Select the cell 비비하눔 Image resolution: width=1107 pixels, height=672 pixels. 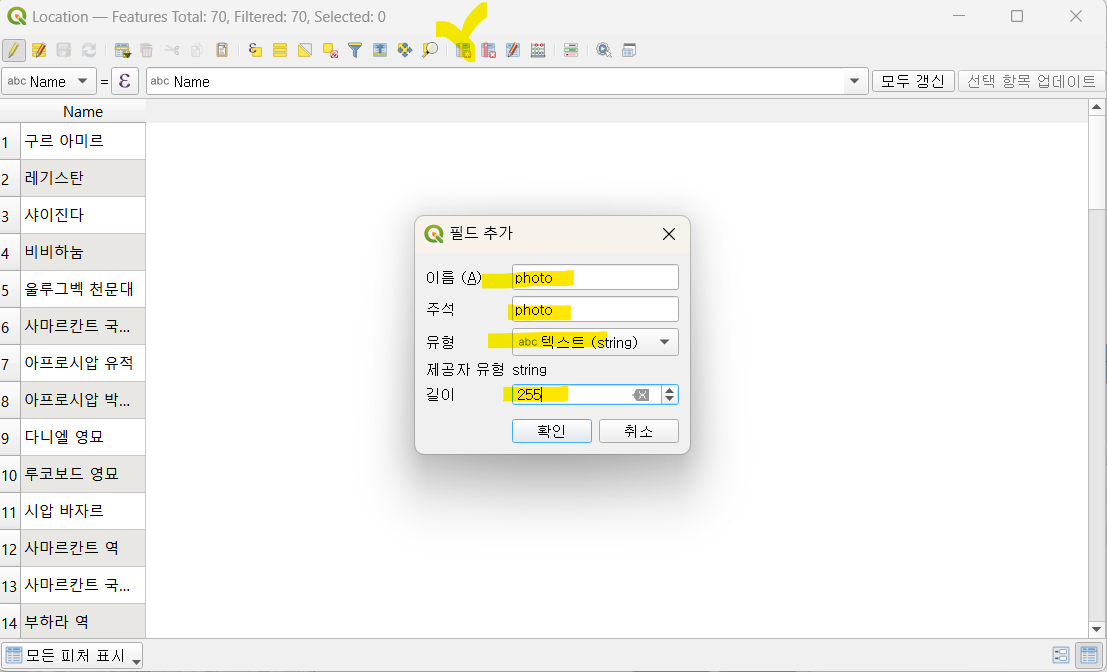[x=83, y=252]
